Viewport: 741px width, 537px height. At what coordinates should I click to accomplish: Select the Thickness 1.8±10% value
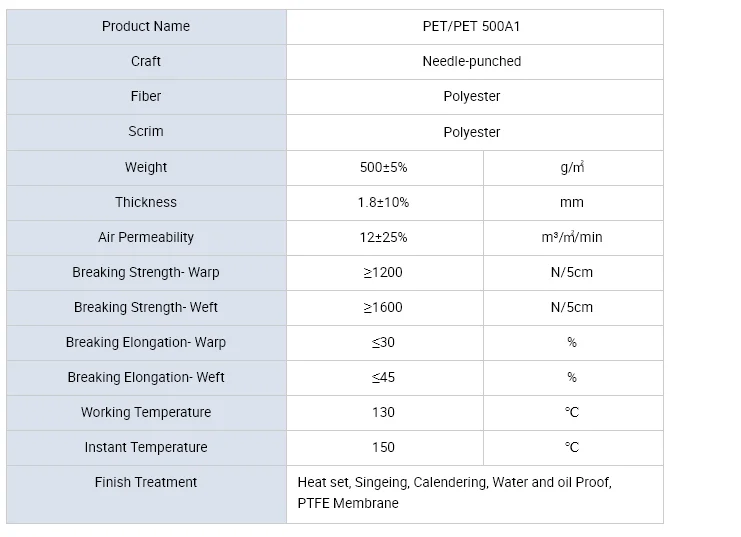[x=384, y=202]
